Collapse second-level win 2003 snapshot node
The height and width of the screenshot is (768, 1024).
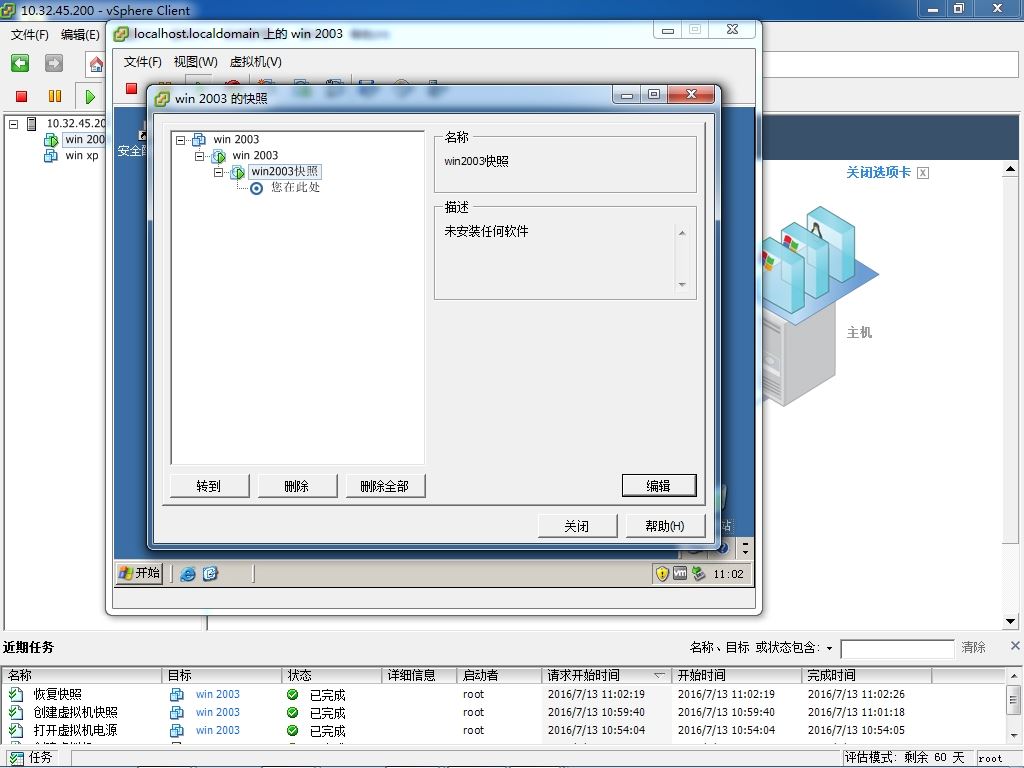click(x=200, y=156)
